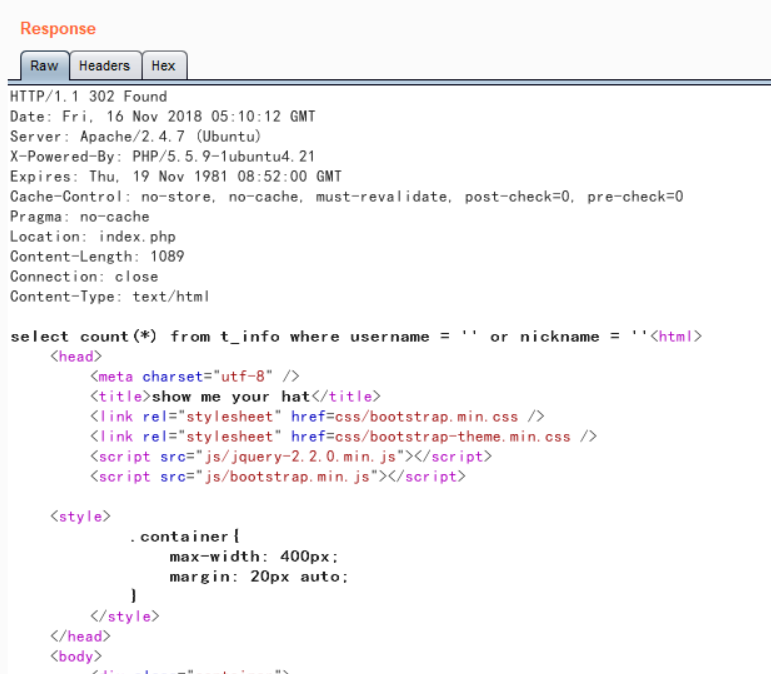771x674 pixels.
Task: Click the 'Server: Apache/2.4.7 (Ubuntu)' line
Action: point(135,136)
